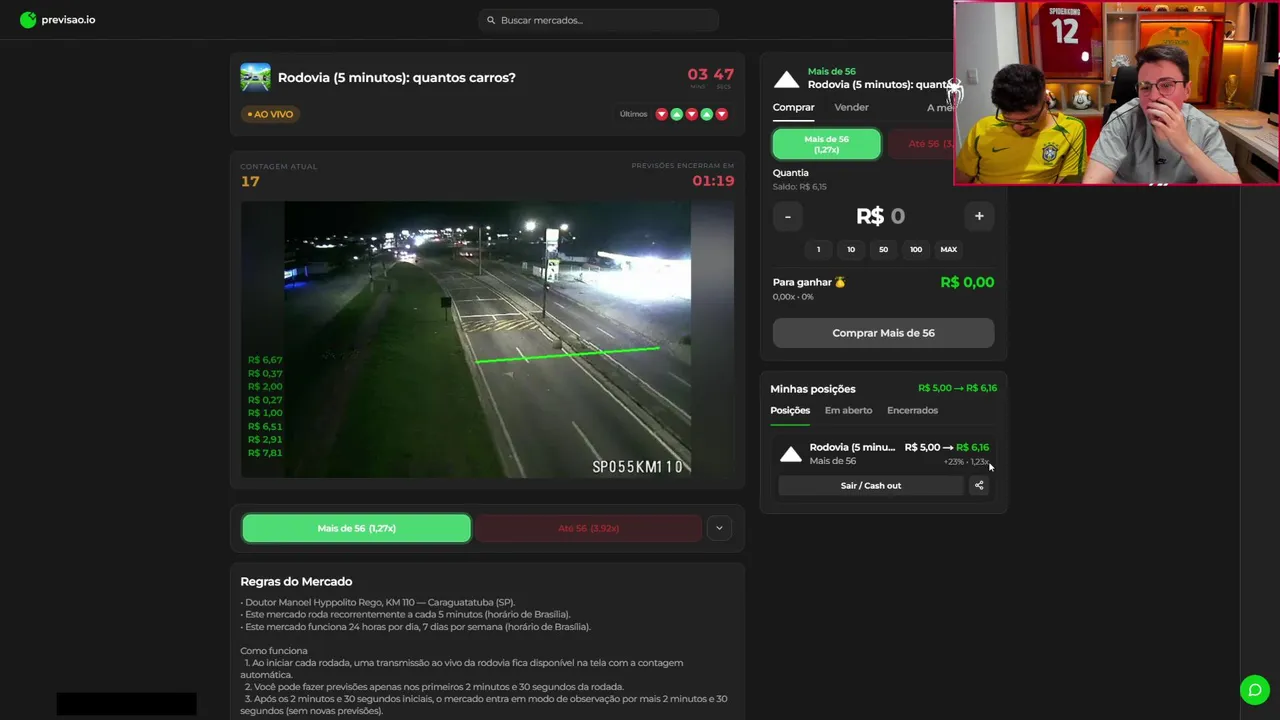Viewport: 1280px width, 720px height.
Task: Click the Sair / Cash out button
Action: coord(871,486)
